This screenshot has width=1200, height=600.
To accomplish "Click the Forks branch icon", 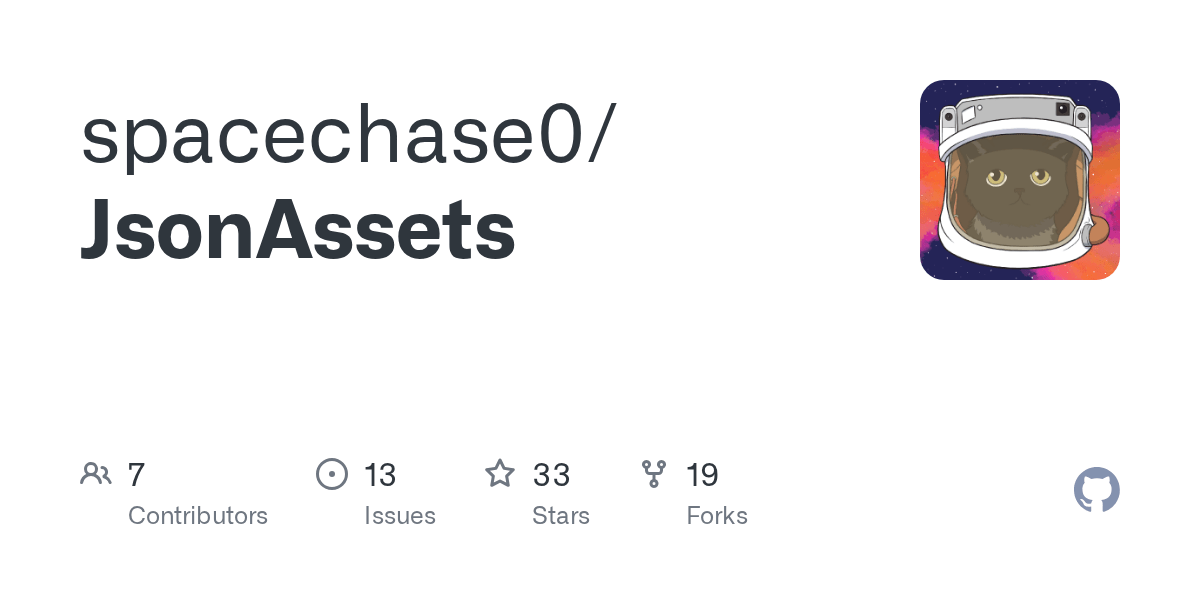I will coord(654,474).
